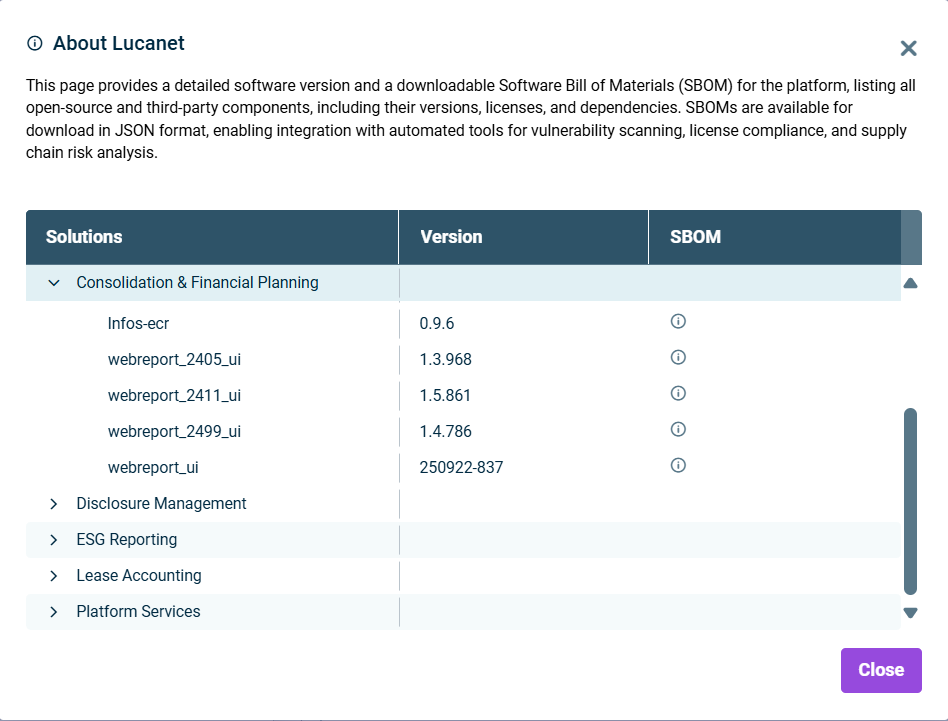Collapse Consolidation & Financial Planning section
This screenshot has width=948, height=721.
54,283
